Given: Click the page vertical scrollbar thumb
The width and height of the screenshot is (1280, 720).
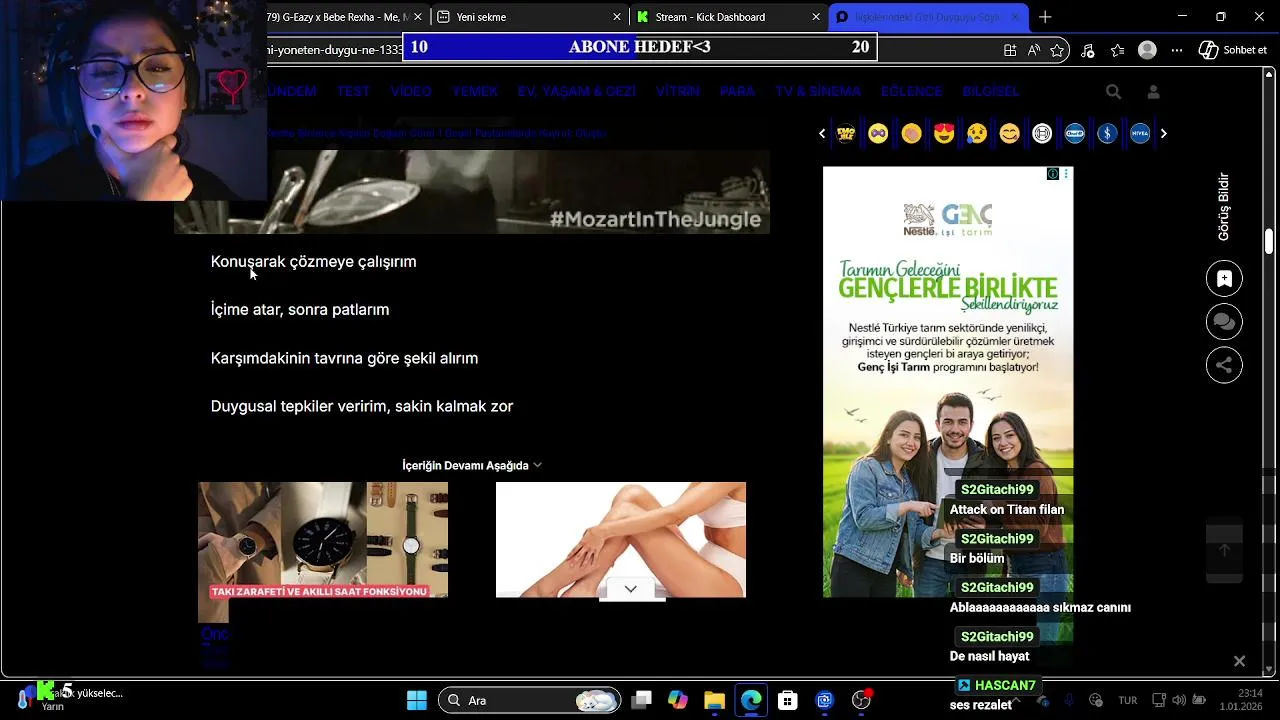Looking at the screenshot, I should tap(1269, 242).
